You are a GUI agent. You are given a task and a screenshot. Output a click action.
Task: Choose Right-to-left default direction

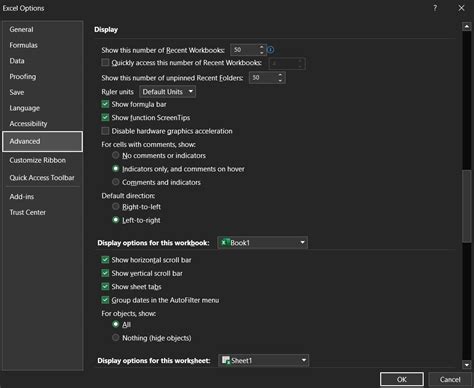point(115,207)
